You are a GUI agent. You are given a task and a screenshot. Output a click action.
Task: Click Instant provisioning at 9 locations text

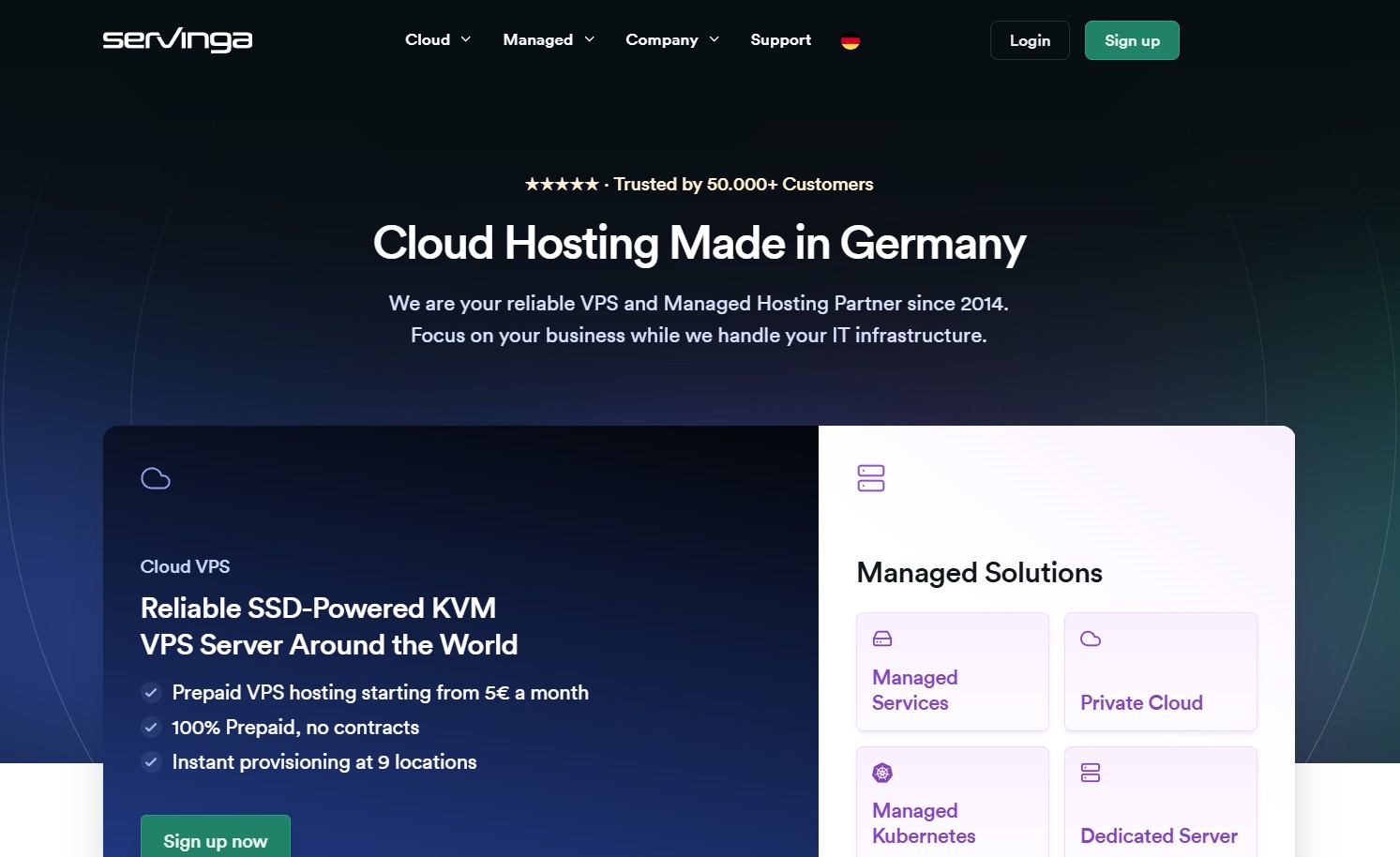pyautogui.click(x=324, y=761)
